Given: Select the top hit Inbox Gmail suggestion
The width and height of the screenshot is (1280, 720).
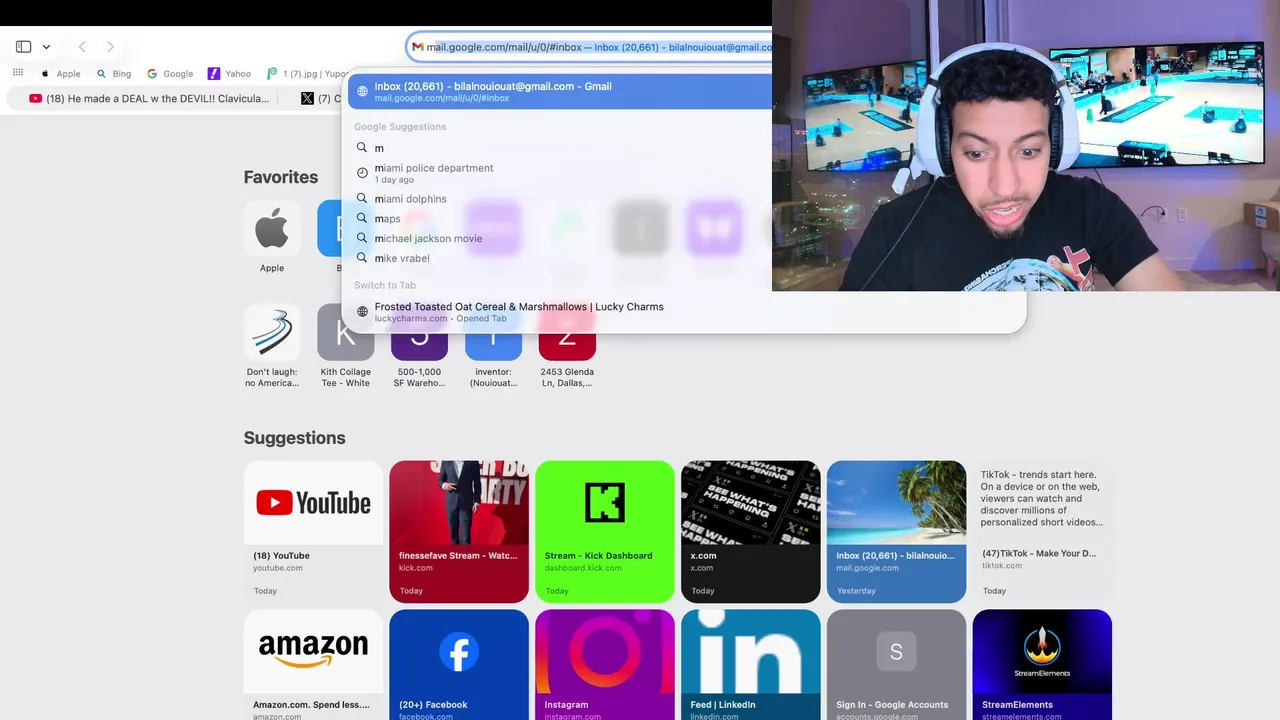Looking at the screenshot, I should point(560,91).
